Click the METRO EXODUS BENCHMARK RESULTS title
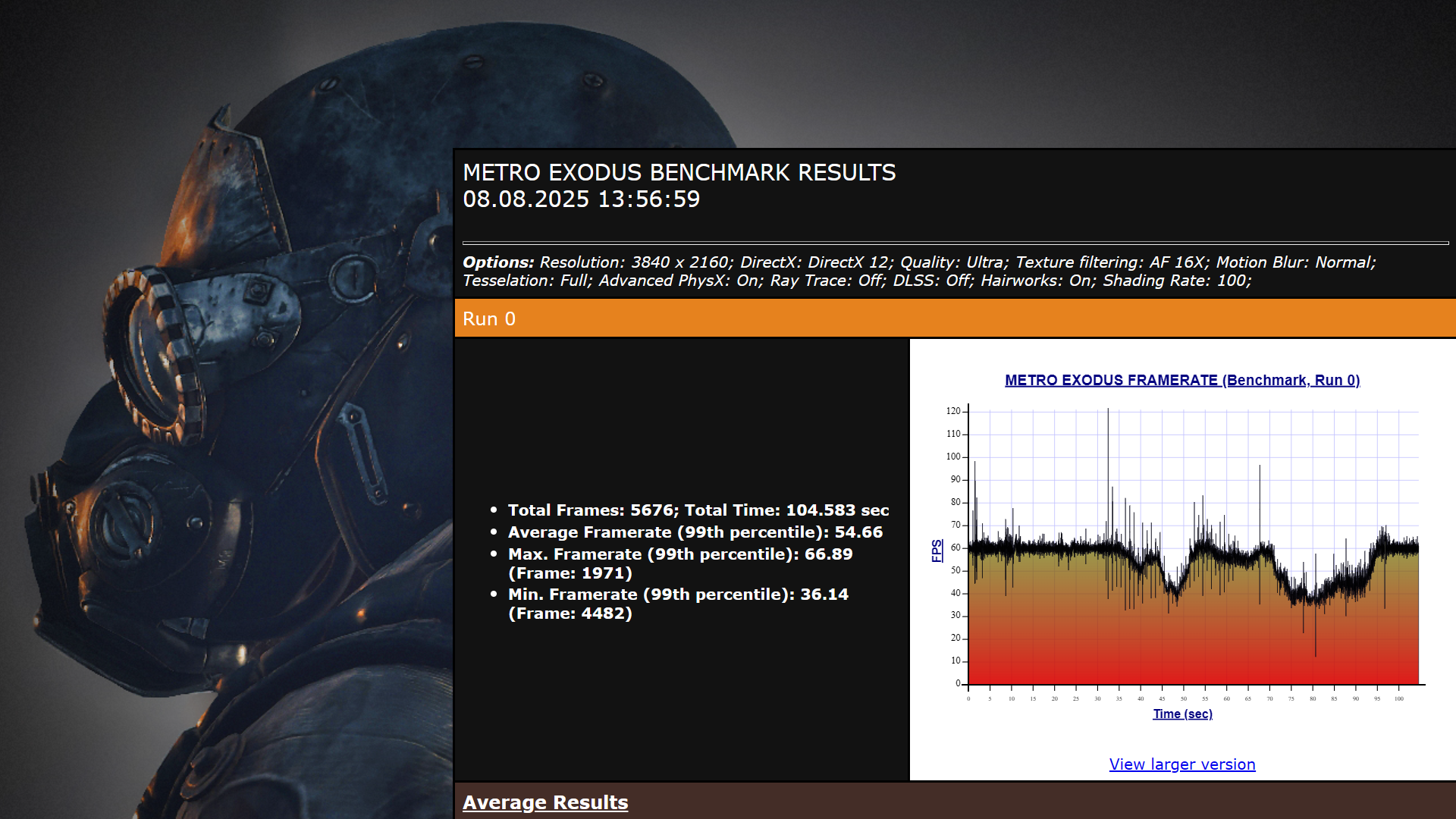 click(x=679, y=173)
